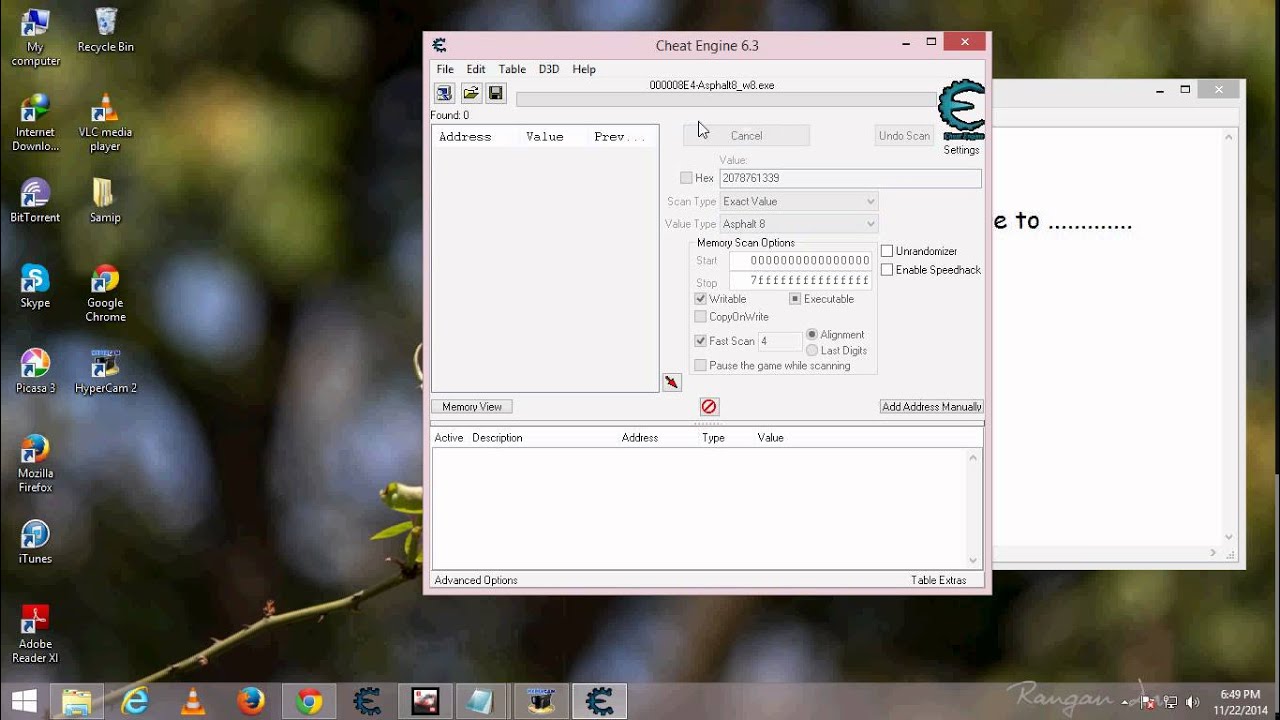Save the table with the floppy icon
The width and height of the screenshot is (1280, 720).
(x=496, y=93)
